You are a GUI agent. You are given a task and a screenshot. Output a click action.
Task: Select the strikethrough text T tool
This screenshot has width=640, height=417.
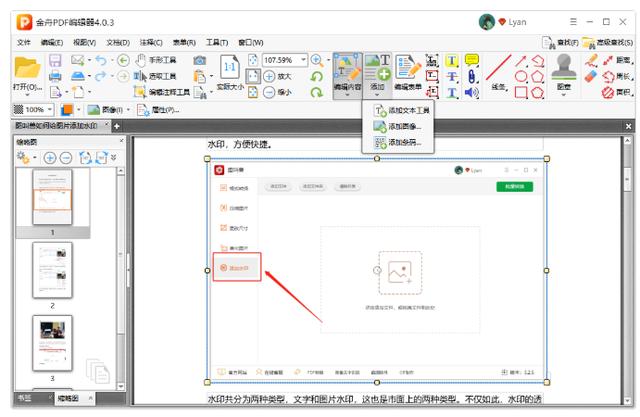tap(452, 76)
